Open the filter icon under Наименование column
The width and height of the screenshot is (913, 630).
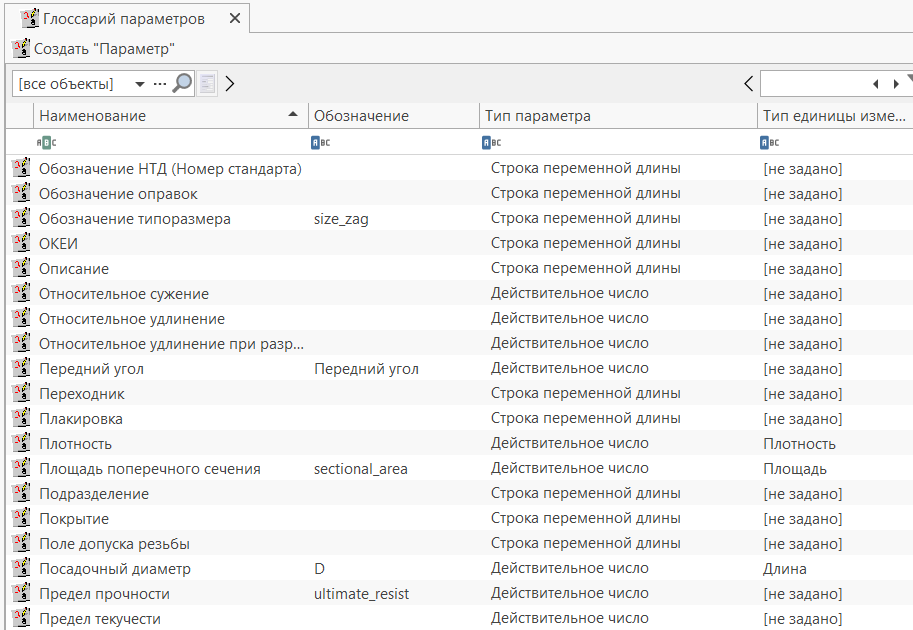coord(46,143)
